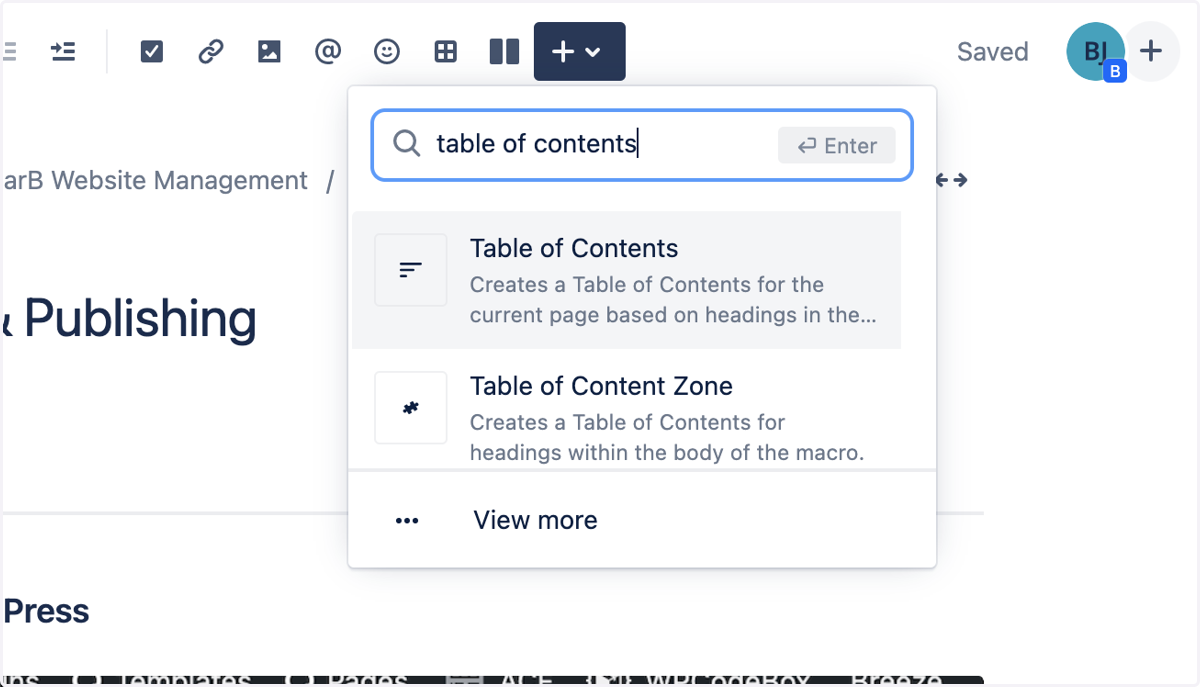Click the Enter hint button

click(x=836, y=146)
